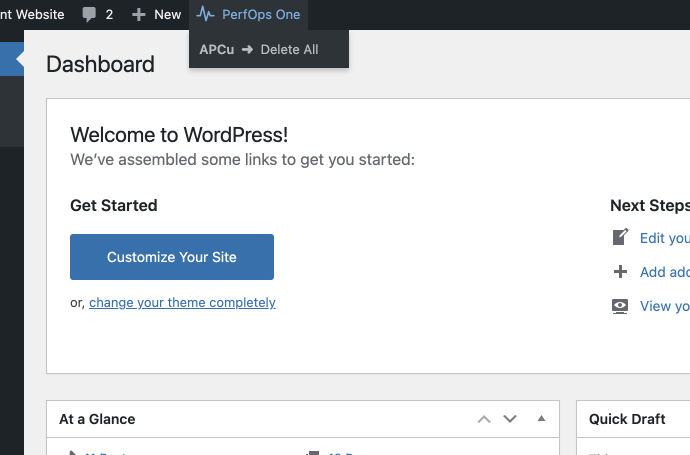This screenshot has height=455, width=690.
Task: Click the At a Glance title
Action: (97, 419)
